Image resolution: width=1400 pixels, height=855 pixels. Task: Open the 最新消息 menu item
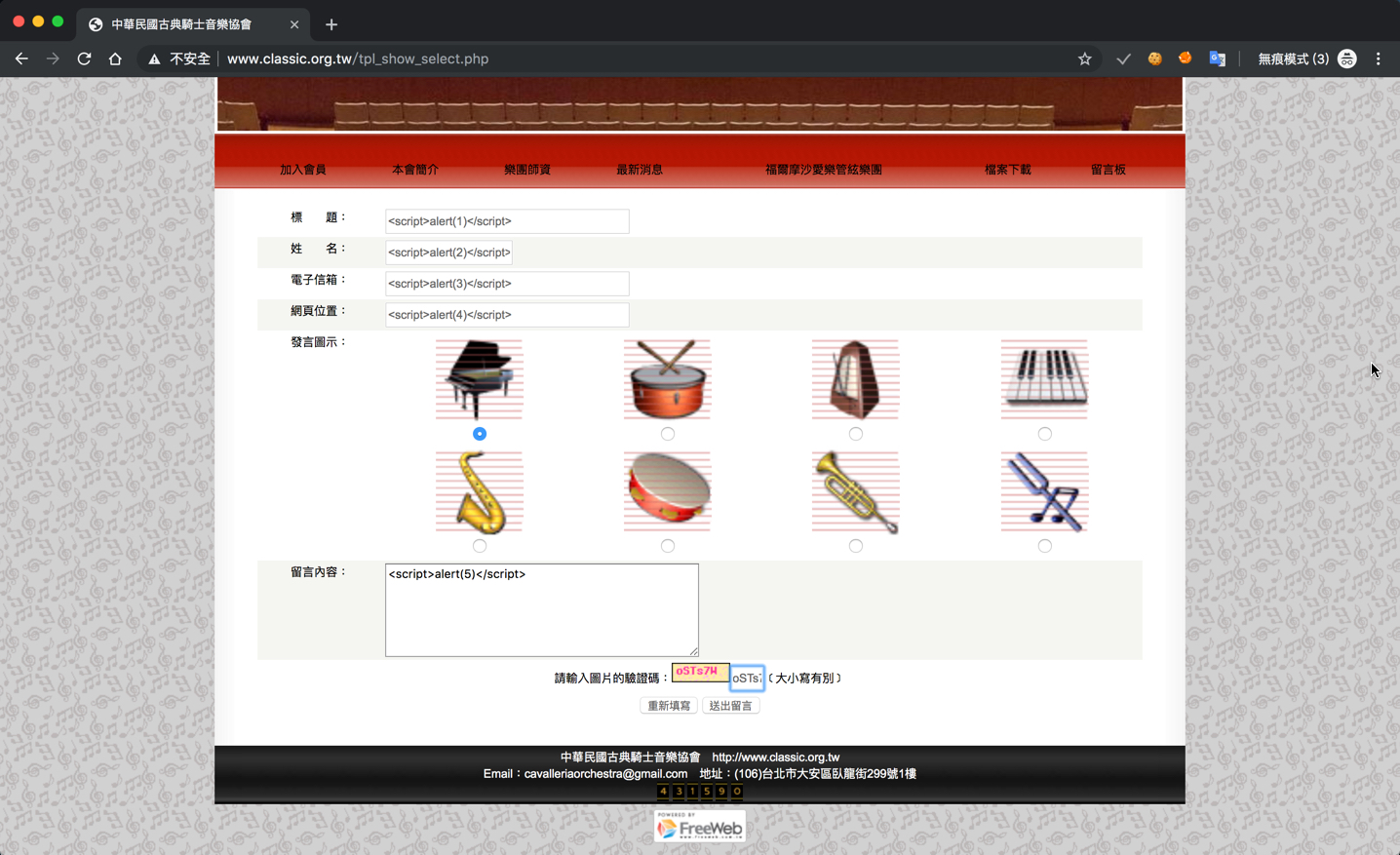[x=640, y=170]
